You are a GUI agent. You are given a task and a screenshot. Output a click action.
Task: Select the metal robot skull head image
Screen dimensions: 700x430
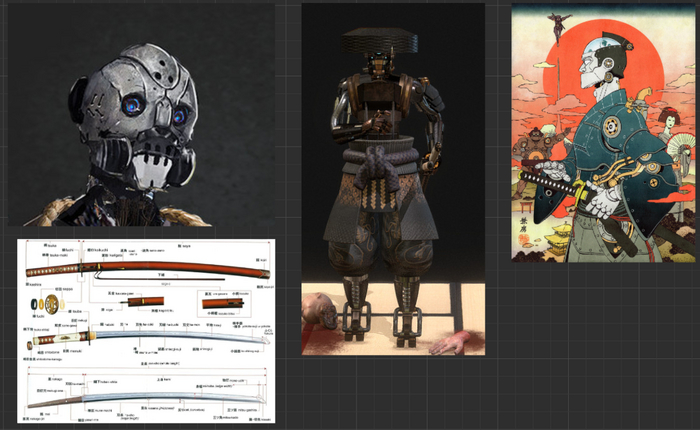tap(141, 115)
